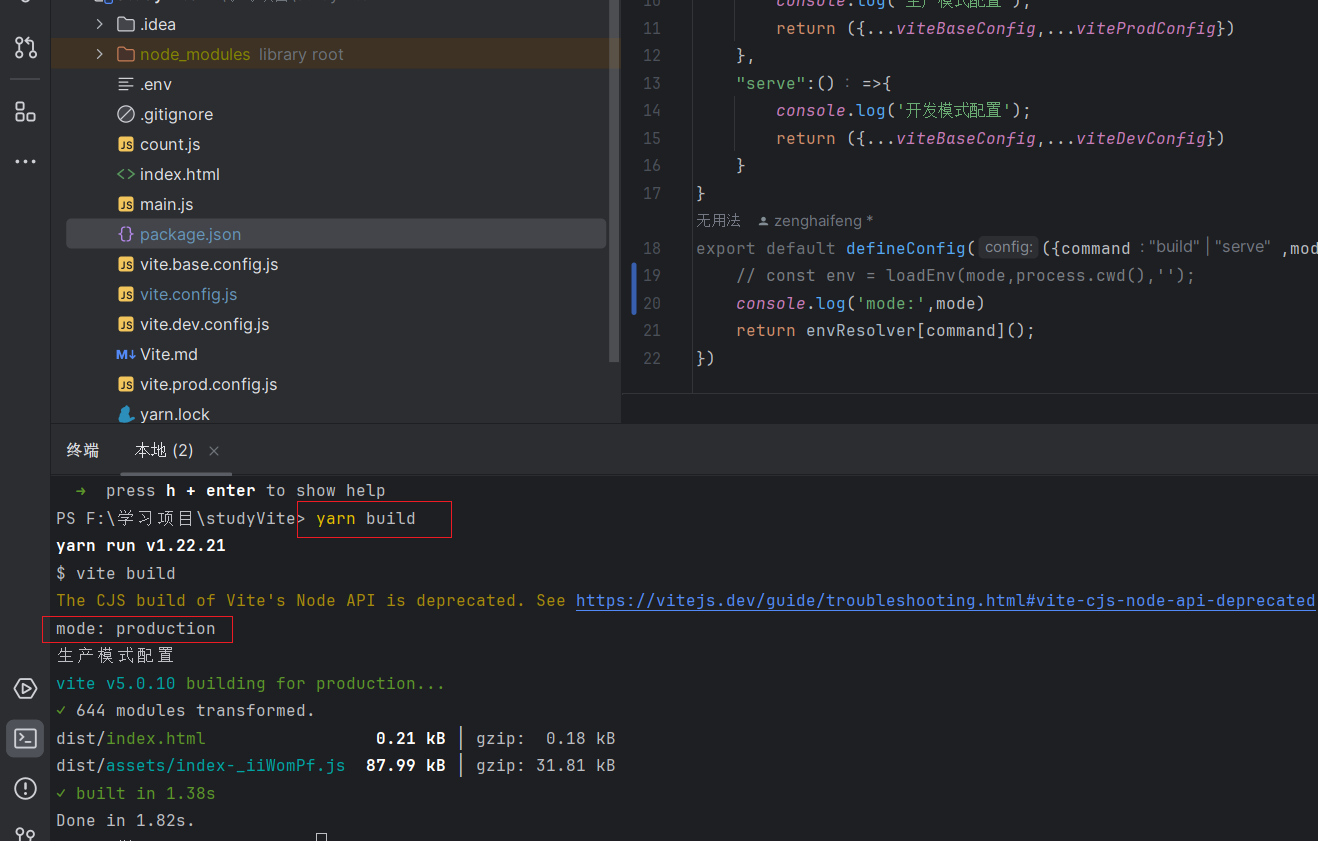Click the 'mode: production' terminal output
Viewport: 1318px width, 841px height.
point(136,628)
